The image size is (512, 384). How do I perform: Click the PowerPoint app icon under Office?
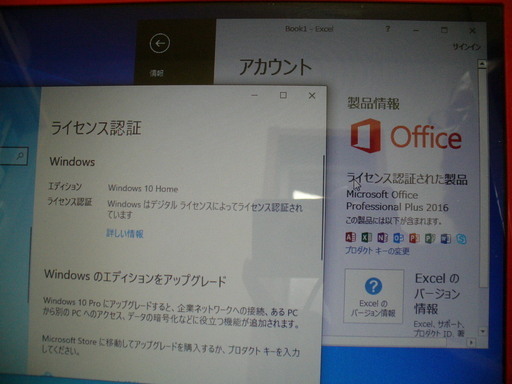tap(414, 238)
